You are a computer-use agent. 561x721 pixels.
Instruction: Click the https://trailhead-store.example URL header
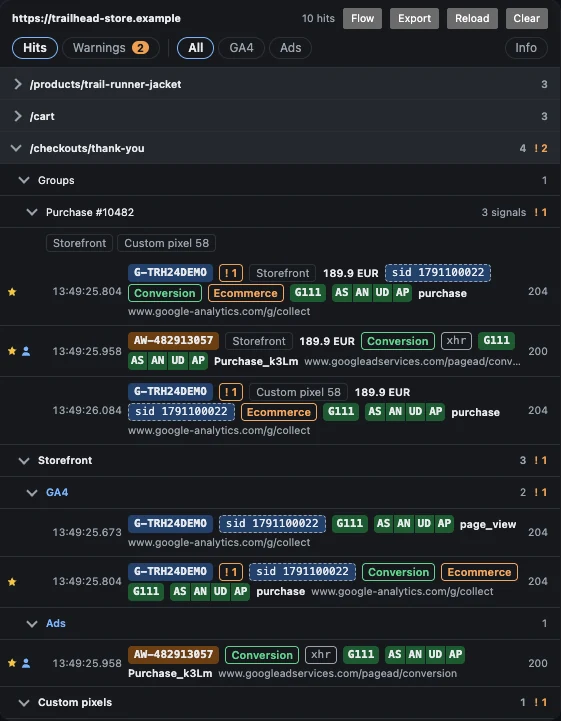click(96, 18)
